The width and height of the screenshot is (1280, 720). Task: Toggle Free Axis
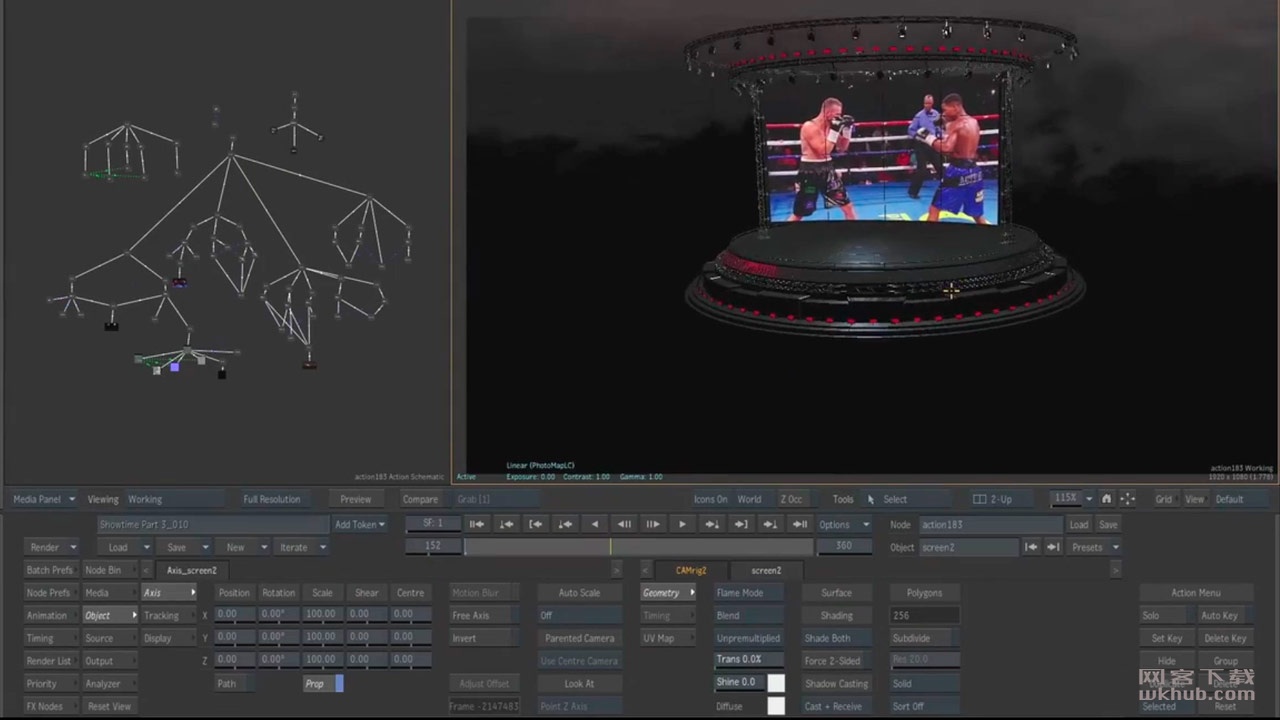pyautogui.click(x=484, y=616)
